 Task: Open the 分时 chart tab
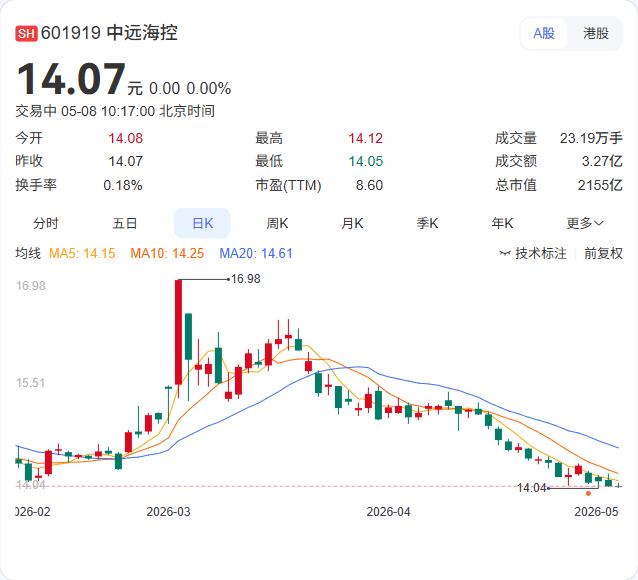pos(46,223)
